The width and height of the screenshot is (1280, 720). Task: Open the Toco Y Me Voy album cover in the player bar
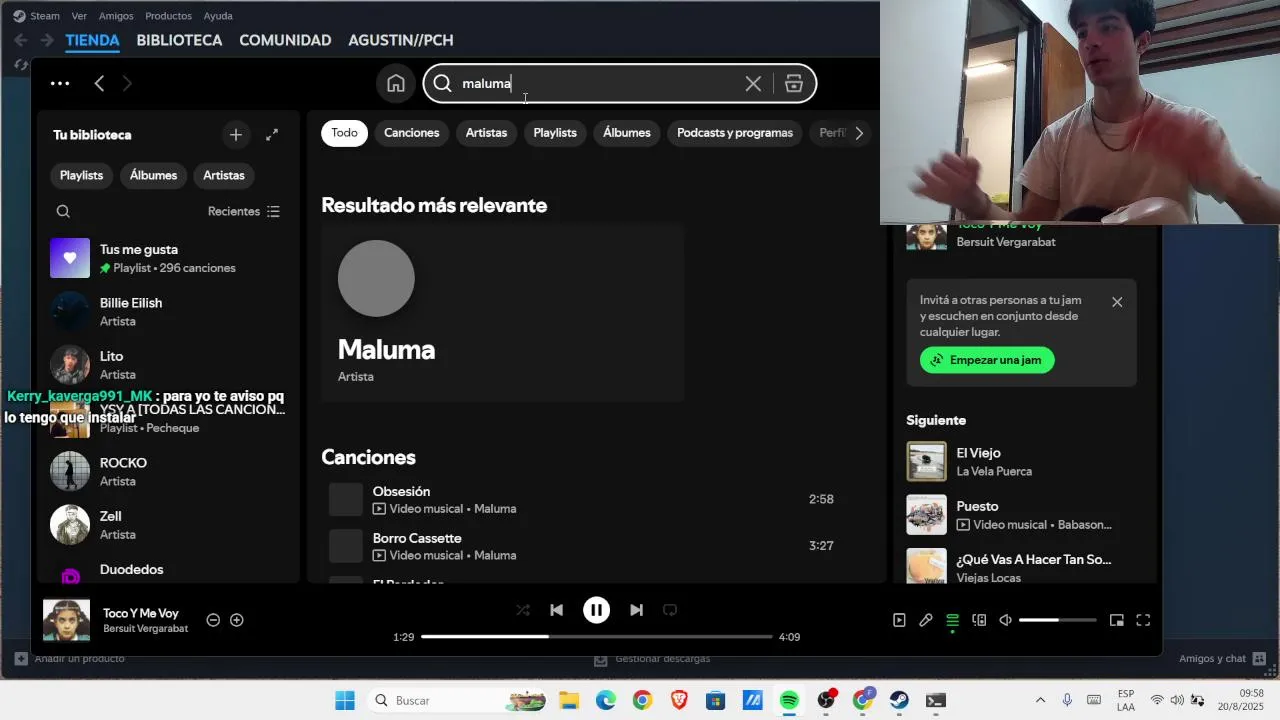tap(66, 620)
